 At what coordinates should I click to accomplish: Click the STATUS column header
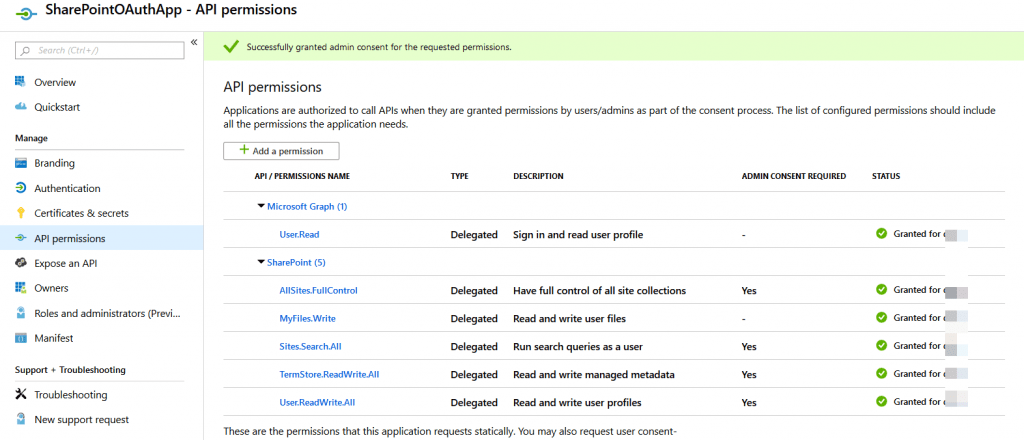coord(886,176)
